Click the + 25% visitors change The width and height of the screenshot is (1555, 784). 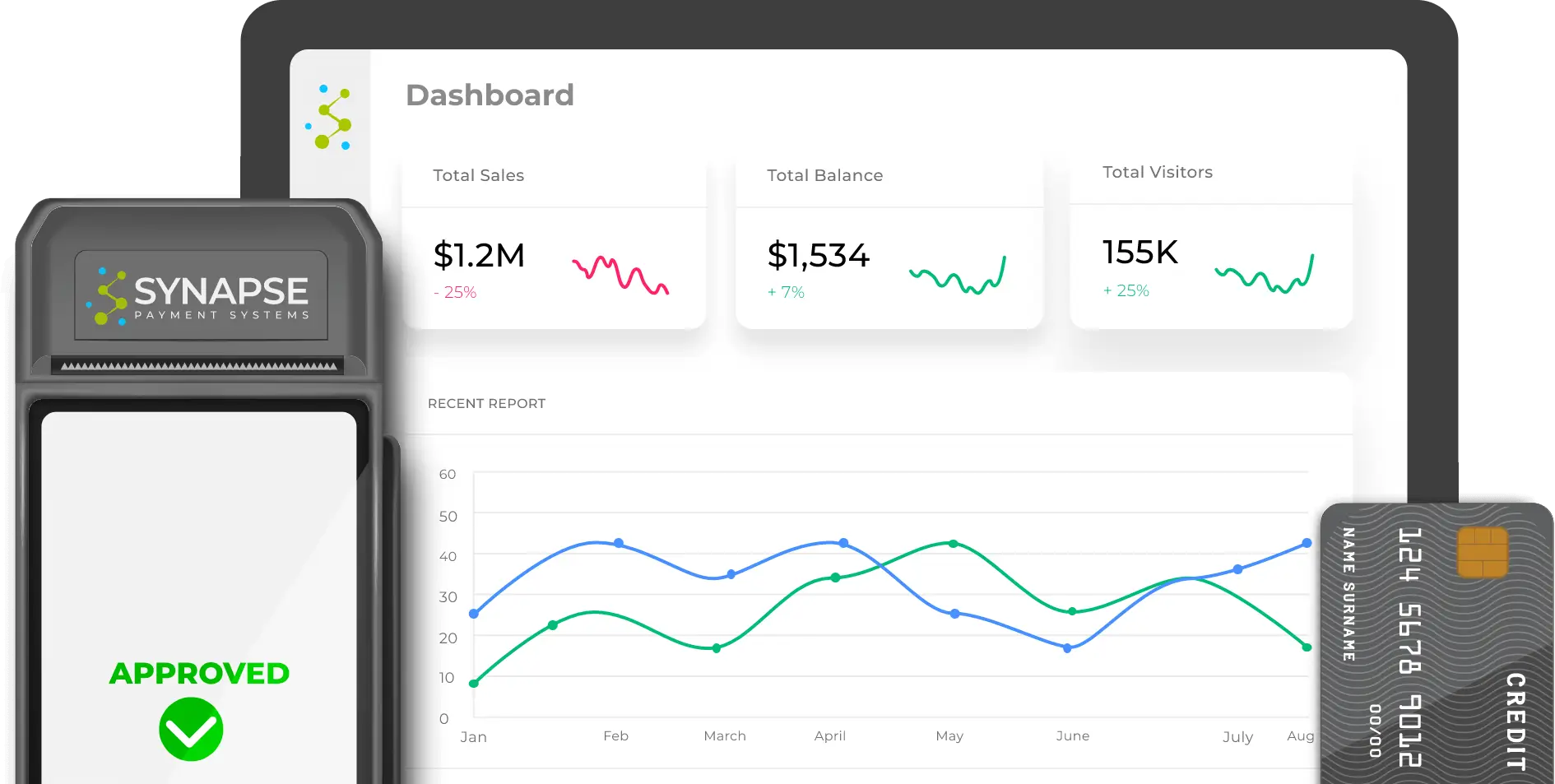(x=1126, y=290)
